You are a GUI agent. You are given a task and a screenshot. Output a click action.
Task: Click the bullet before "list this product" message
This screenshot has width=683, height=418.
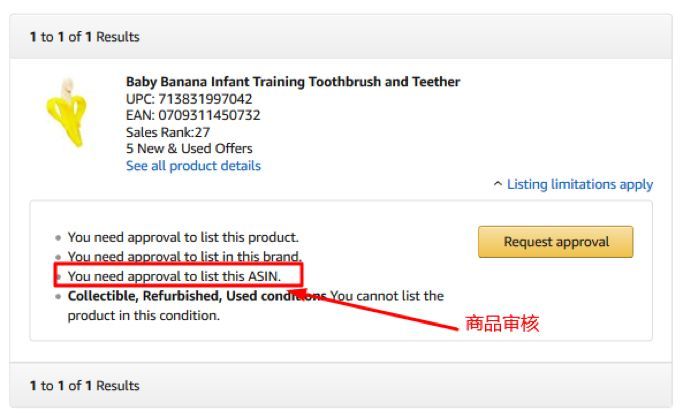click(59, 239)
